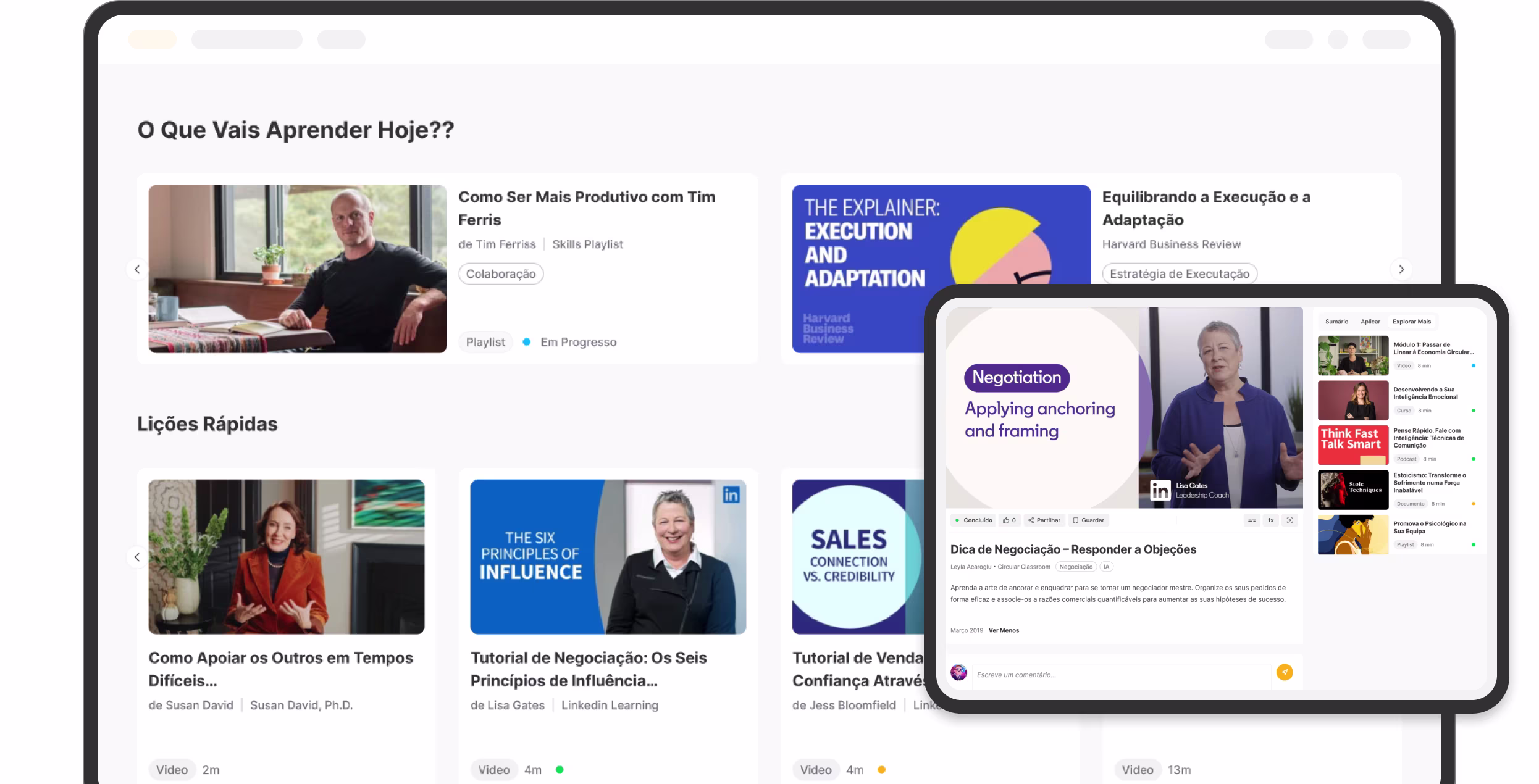Image resolution: width=1539 pixels, height=784 pixels.
Task: Click the Playlist badge on Tim Ferris card
Action: [x=485, y=342]
